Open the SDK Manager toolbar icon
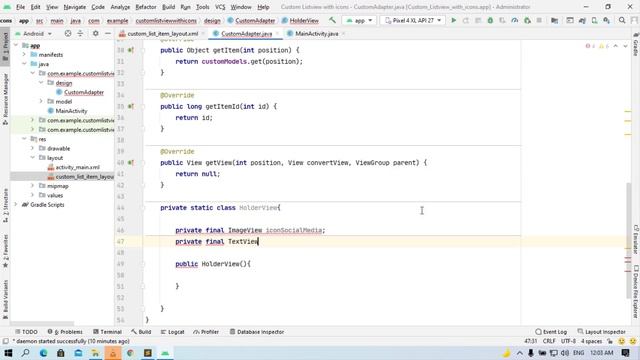Image resolution: width=640 pixels, height=360 pixels. pyautogui.click(x=607, y=20)
